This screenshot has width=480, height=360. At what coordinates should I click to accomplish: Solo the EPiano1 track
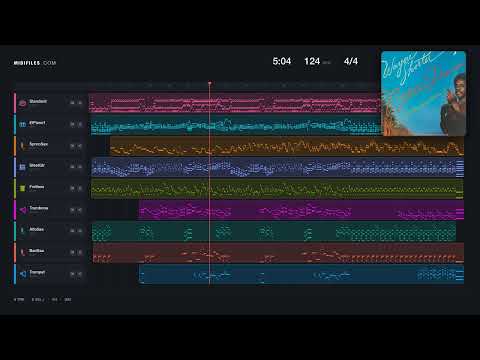click(80, 124)
